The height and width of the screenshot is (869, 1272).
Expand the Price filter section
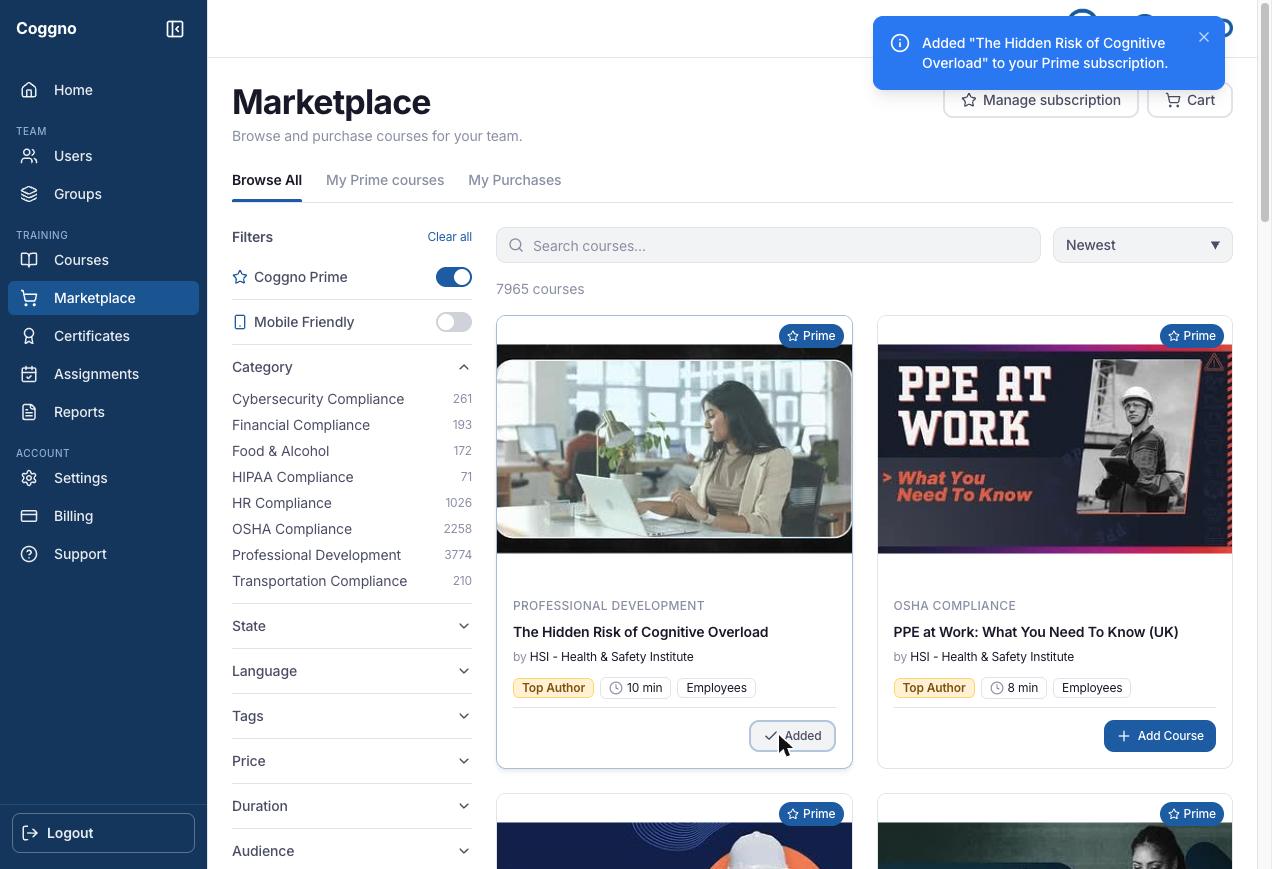352,761
